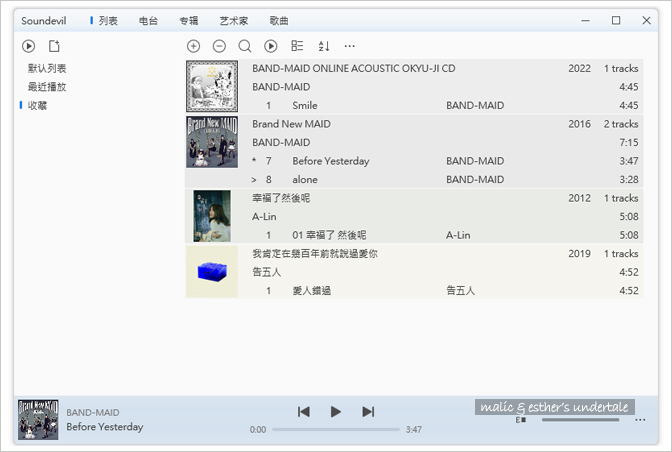Screen dimensions: 672x452
Task: Open the A-Z sort icon
Action: click(x=324, y=46)
